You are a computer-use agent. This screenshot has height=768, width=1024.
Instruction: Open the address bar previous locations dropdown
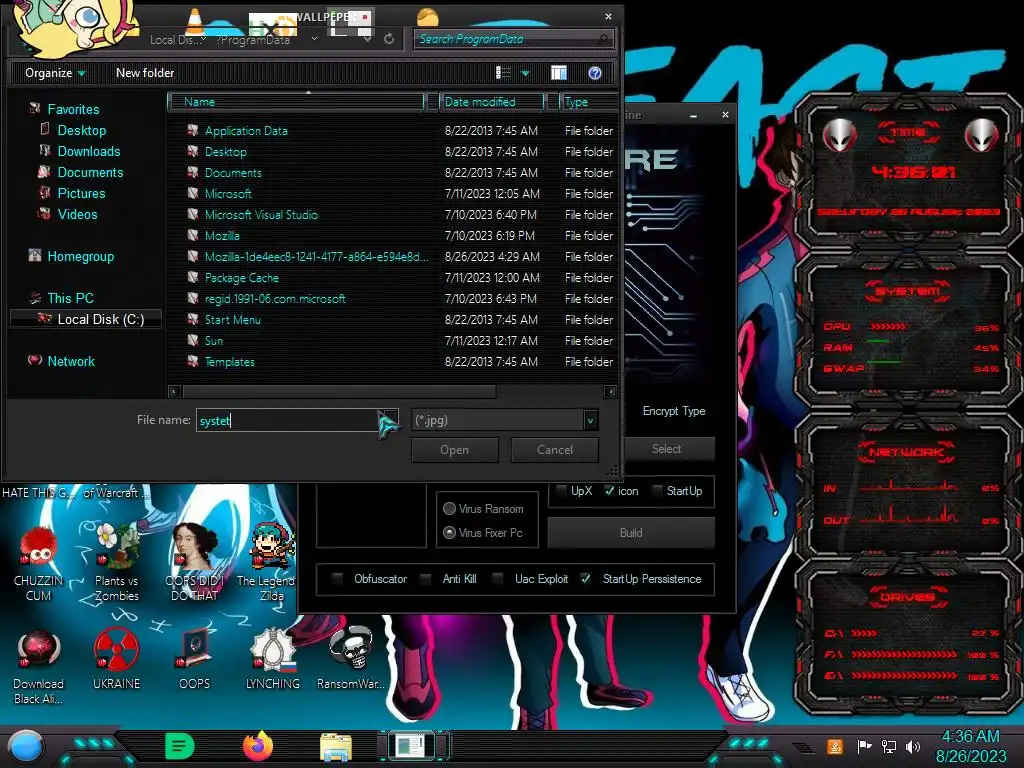point(367,39)
